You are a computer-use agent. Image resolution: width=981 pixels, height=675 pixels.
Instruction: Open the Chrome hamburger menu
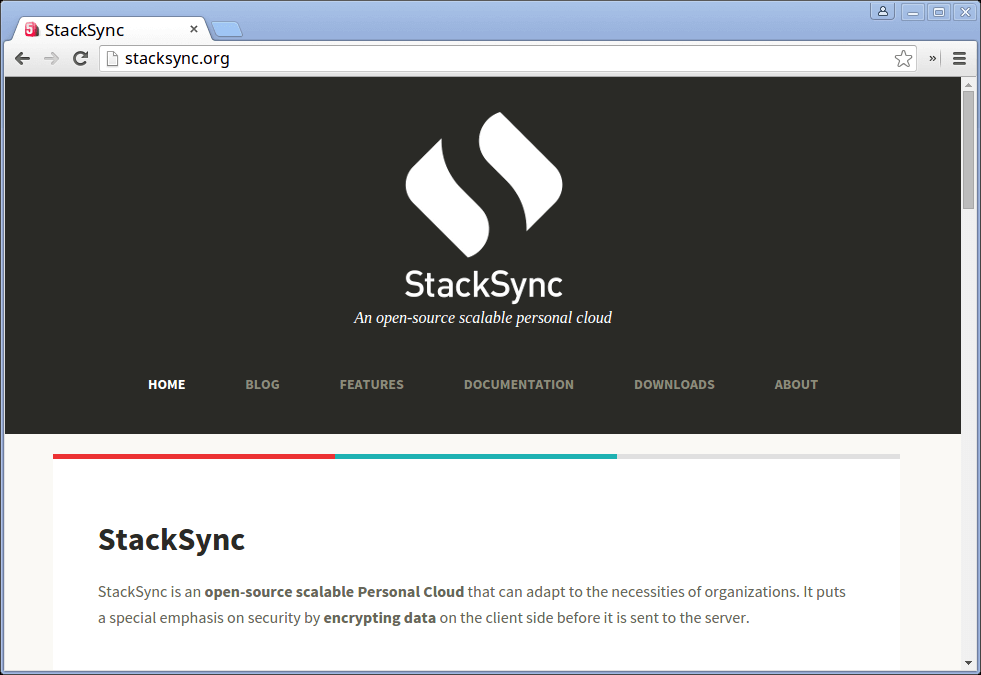[959, 58]
